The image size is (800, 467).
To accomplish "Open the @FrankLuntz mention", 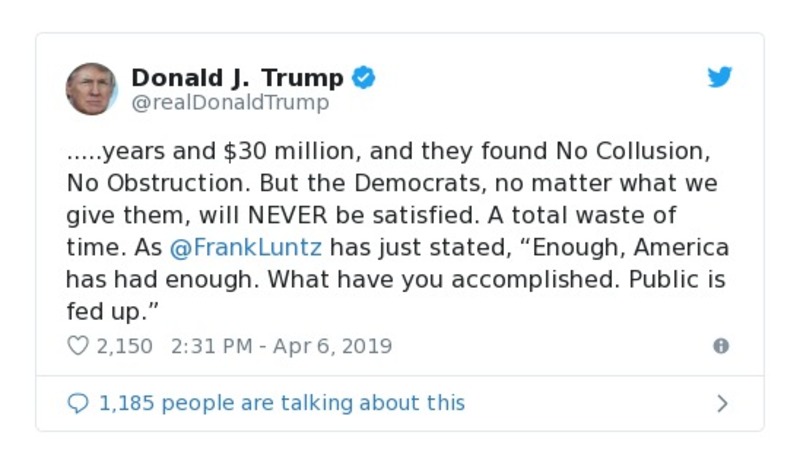I will tap(246, 247).
